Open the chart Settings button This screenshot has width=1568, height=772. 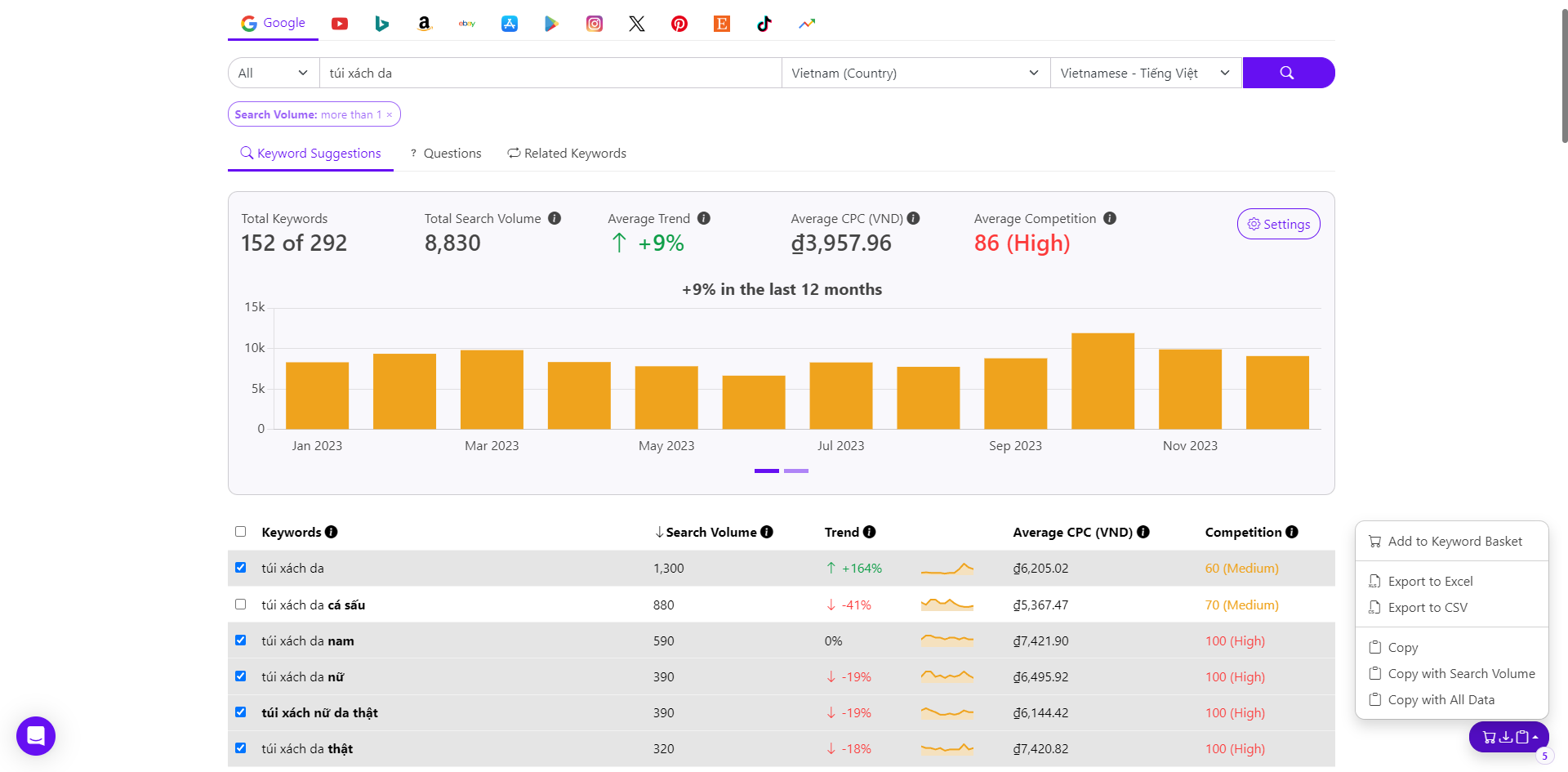pyautogui.click(x=1278, y=224)
